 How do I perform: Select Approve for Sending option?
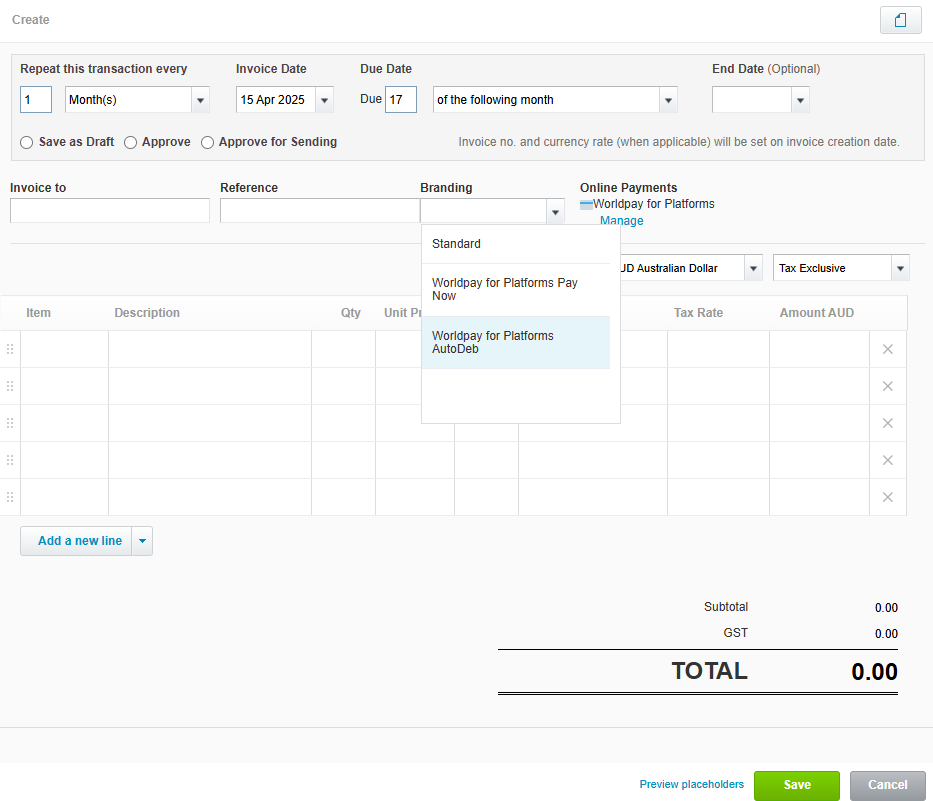click(208, 142)
